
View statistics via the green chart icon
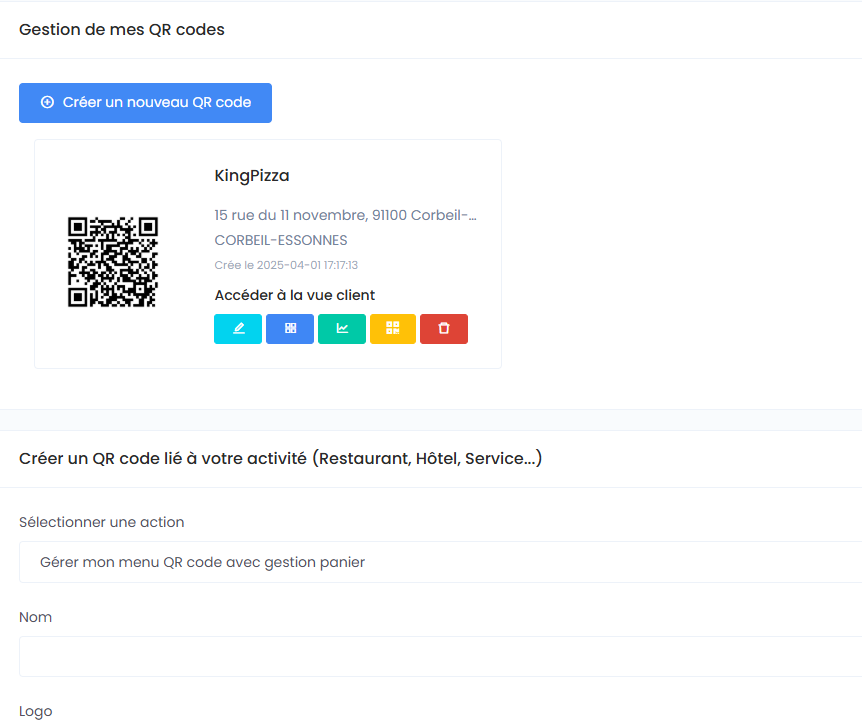point(342,328)
